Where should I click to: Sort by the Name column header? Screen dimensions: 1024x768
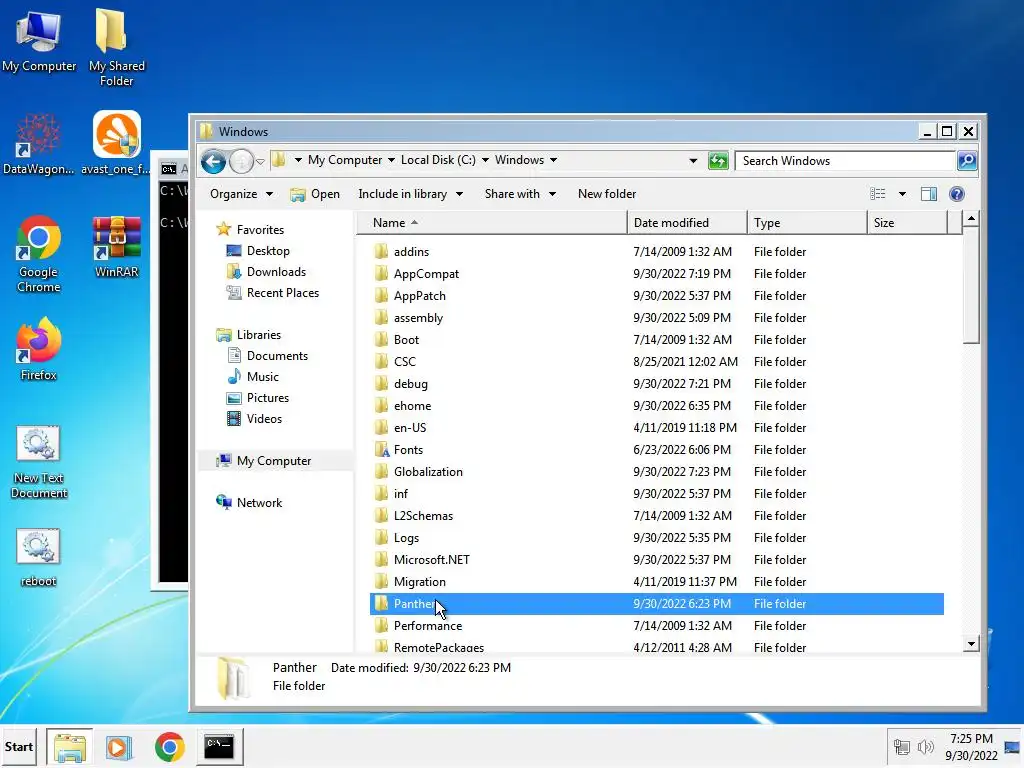[492, 223]
